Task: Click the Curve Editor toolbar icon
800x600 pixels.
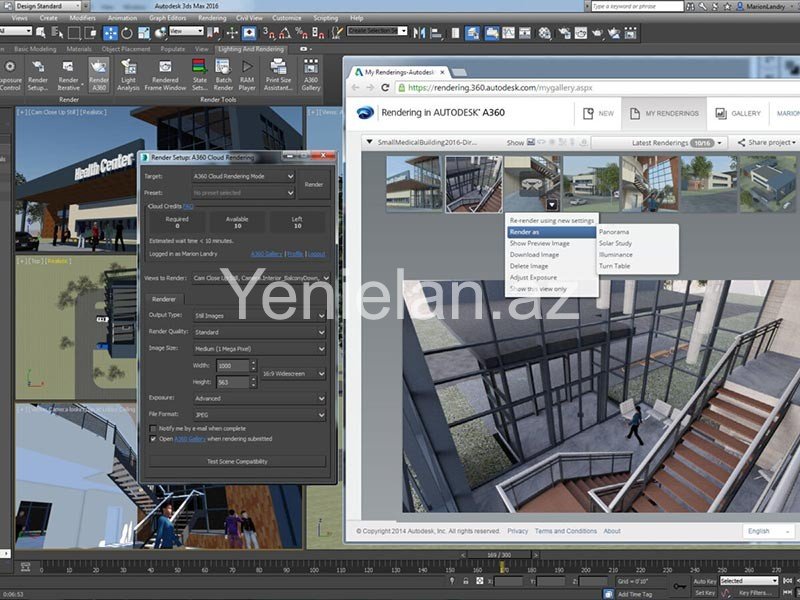Action: (509, 33)
